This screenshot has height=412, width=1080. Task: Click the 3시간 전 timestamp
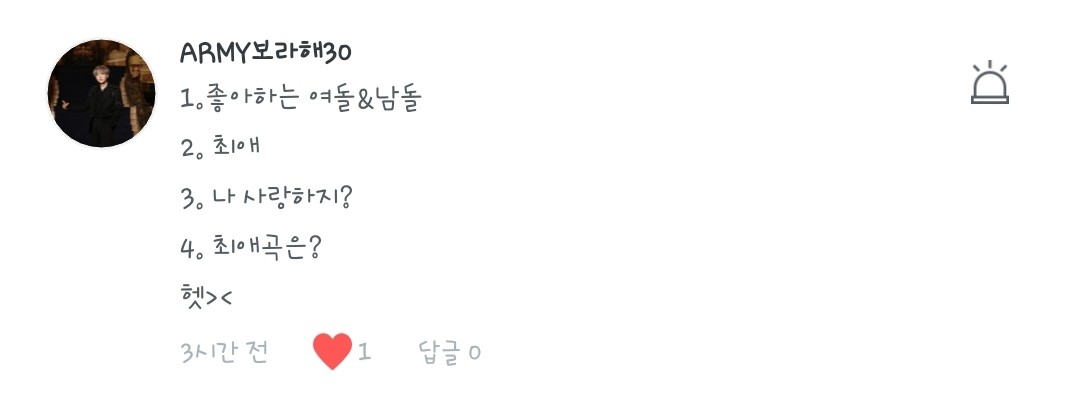click(225, 352)
